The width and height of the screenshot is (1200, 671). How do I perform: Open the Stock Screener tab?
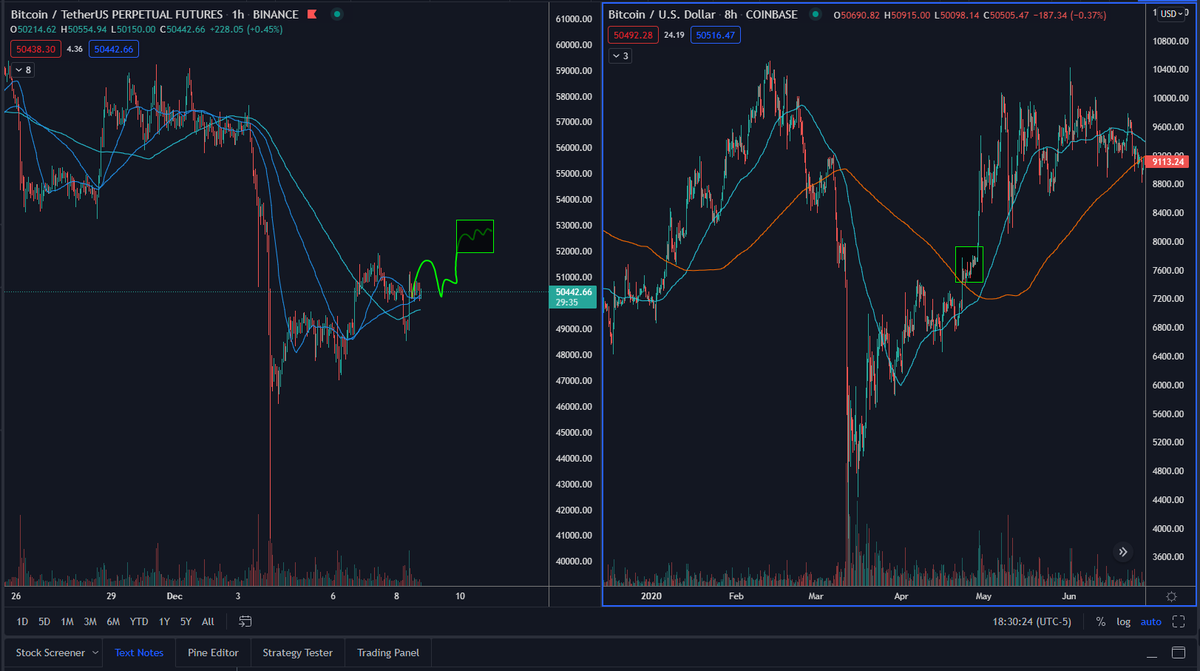point(50,653)
